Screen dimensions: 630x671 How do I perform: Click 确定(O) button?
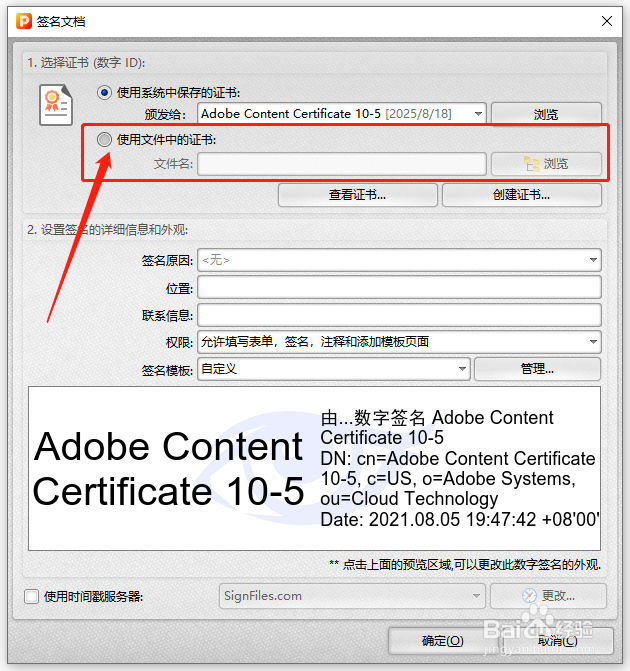[x=443, y=641]
